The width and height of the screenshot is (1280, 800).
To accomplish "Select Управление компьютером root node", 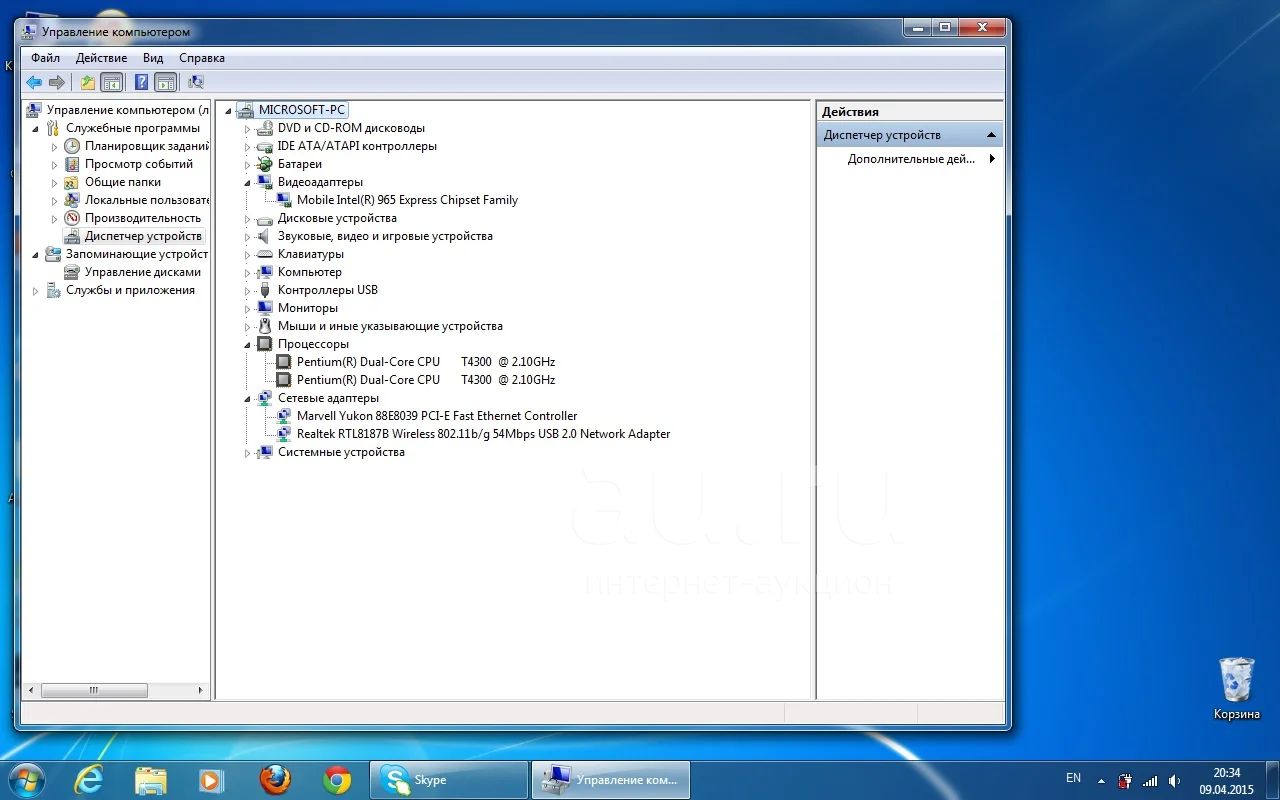I will pos(127,110).
